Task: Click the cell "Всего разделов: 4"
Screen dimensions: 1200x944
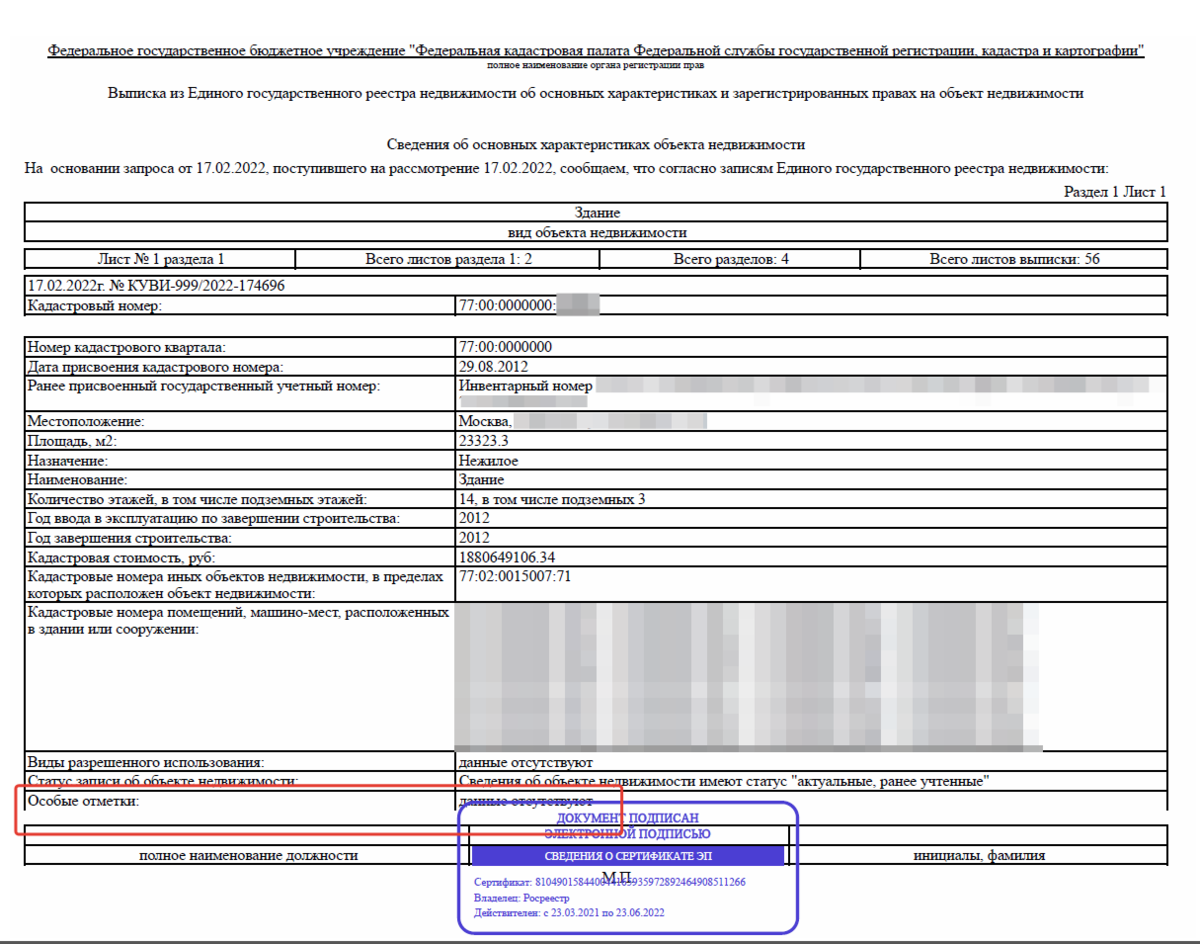Action: pyautogui.click(x=731, y=259)
